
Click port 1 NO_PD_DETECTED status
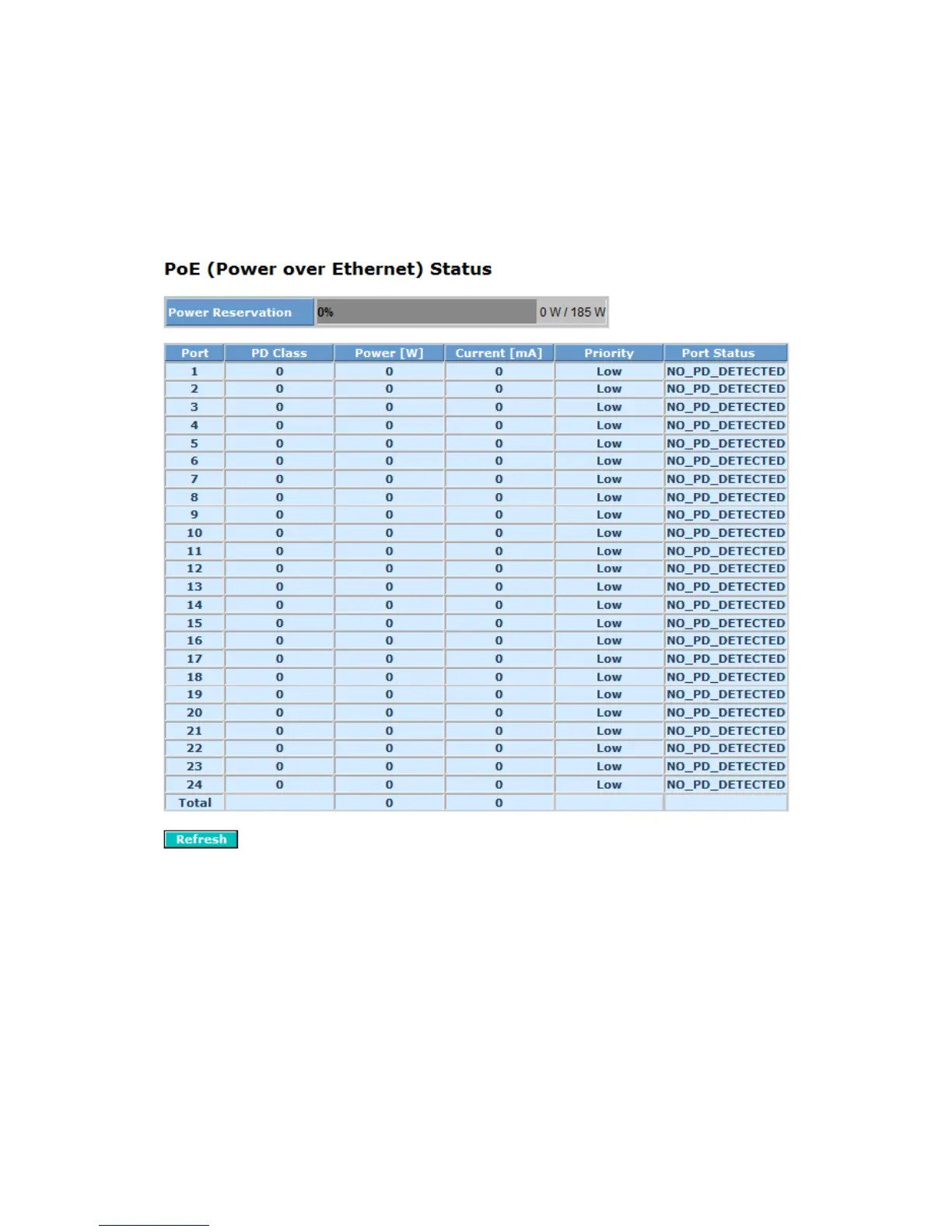(x=726, y=371)
